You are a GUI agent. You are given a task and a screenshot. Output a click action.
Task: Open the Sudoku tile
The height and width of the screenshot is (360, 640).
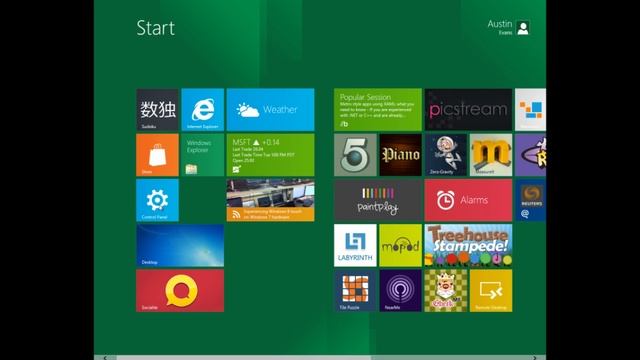157,109
